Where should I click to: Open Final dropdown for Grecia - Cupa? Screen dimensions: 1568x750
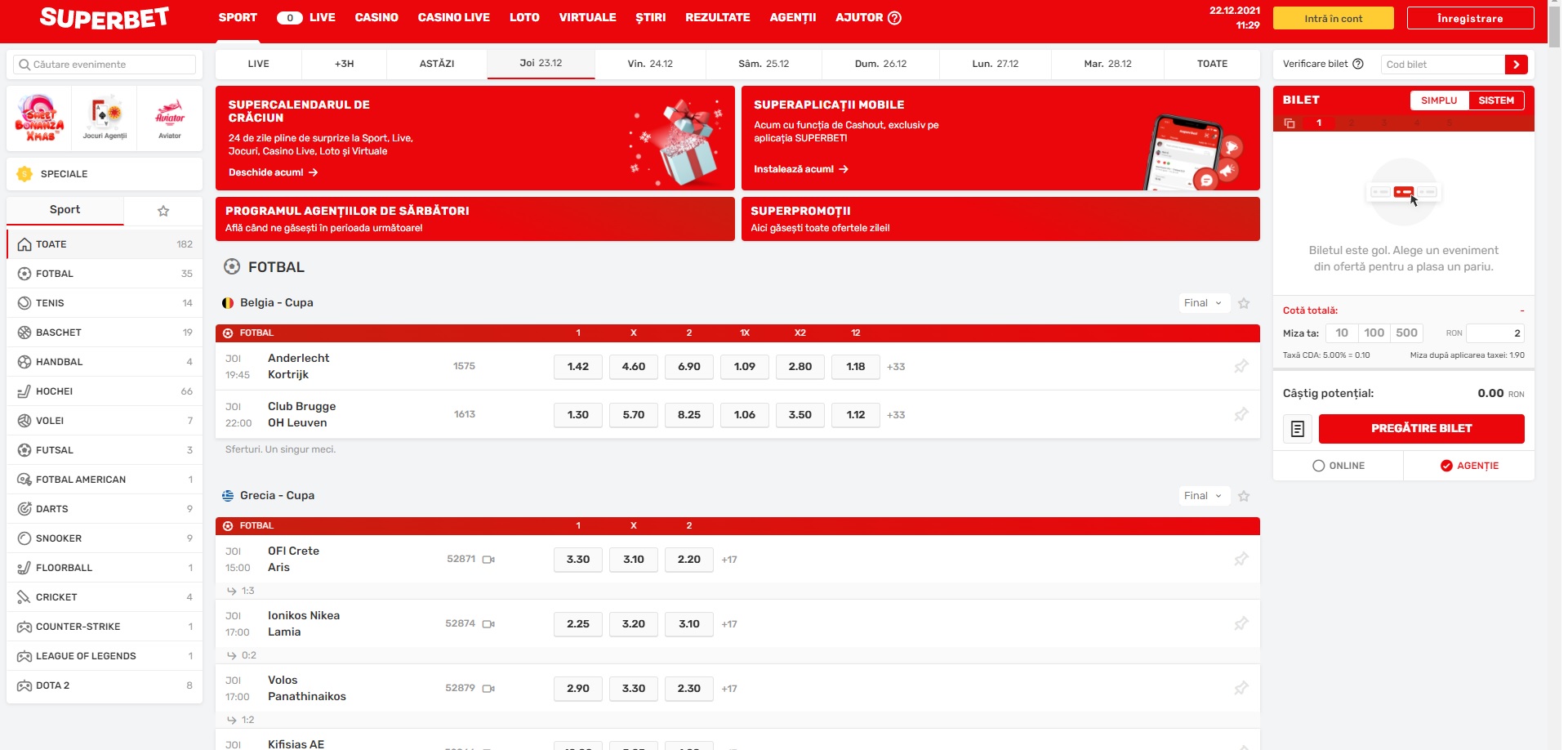[1204, 496]
